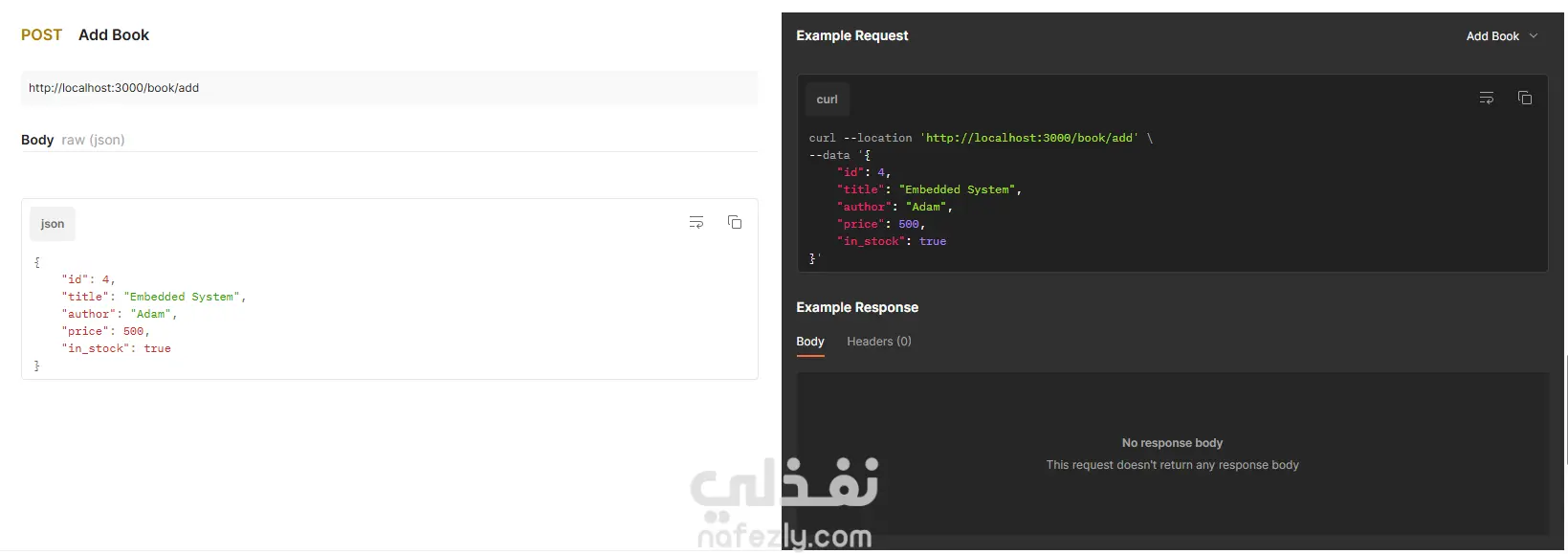
Task: Toggle line wrap in the json body block
Action: 696,223
